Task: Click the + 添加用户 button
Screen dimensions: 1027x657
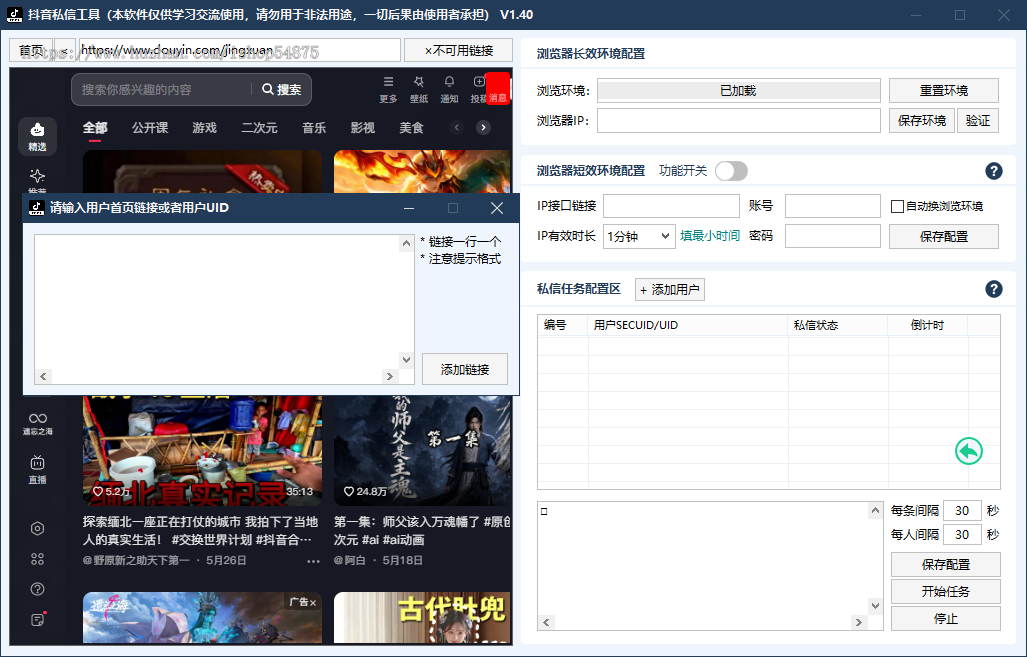Action: click(x=669, y=290)
